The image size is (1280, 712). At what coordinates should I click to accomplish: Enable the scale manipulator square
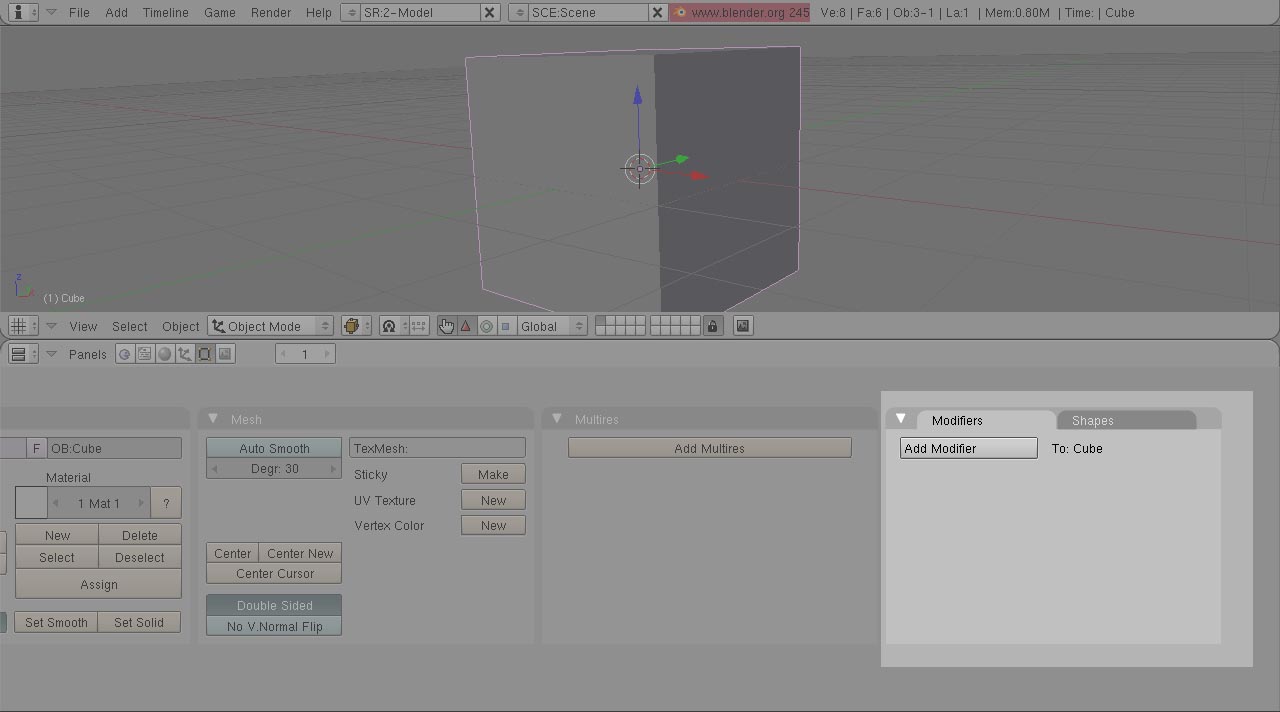pyautogui.click(x=505, y=326)
